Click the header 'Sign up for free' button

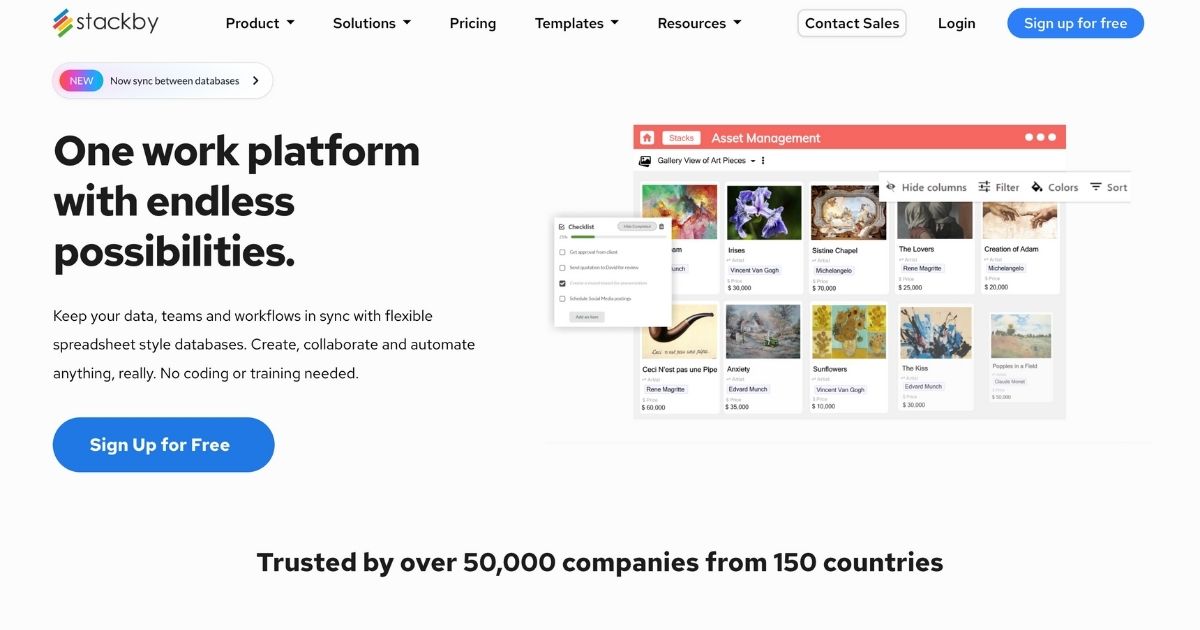point(1075,23)
